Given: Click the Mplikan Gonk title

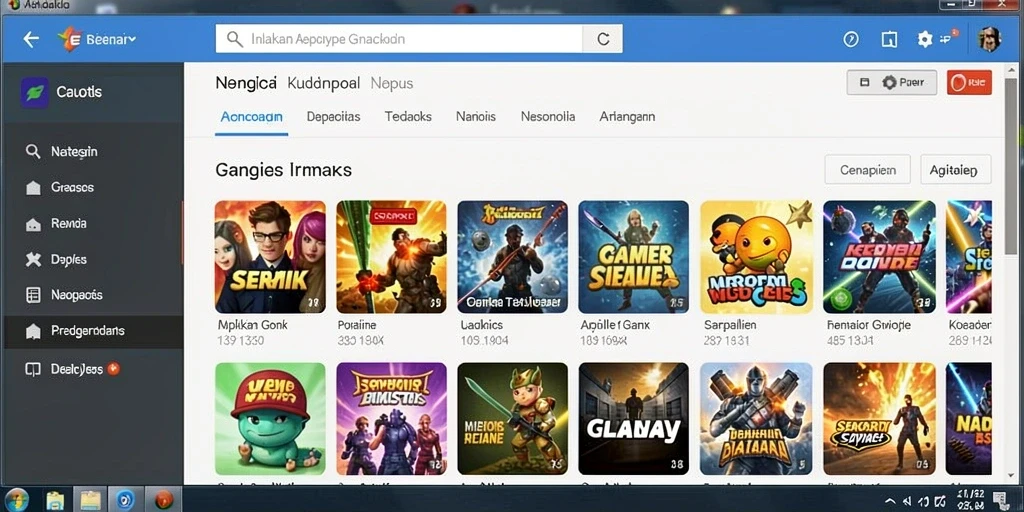Looking at the screenshot, I should (x=252, y=325).
